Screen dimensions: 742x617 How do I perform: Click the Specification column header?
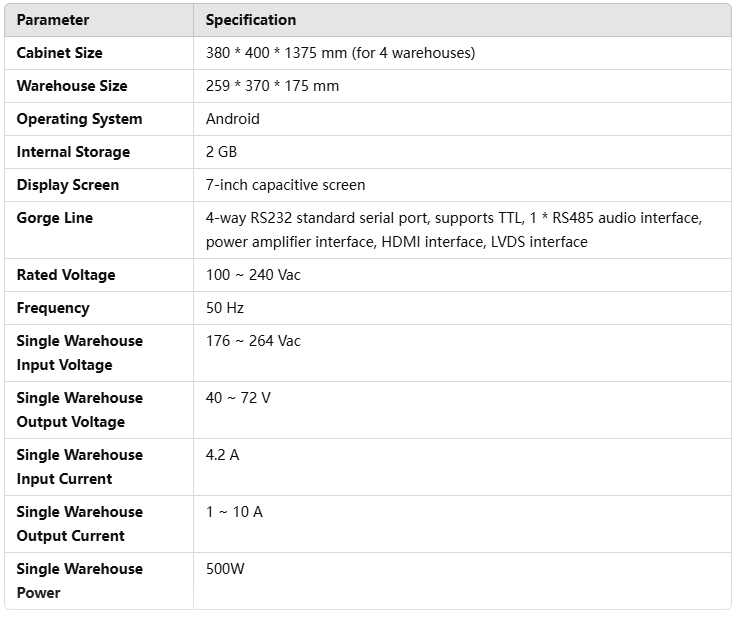[x=250, y=20]
